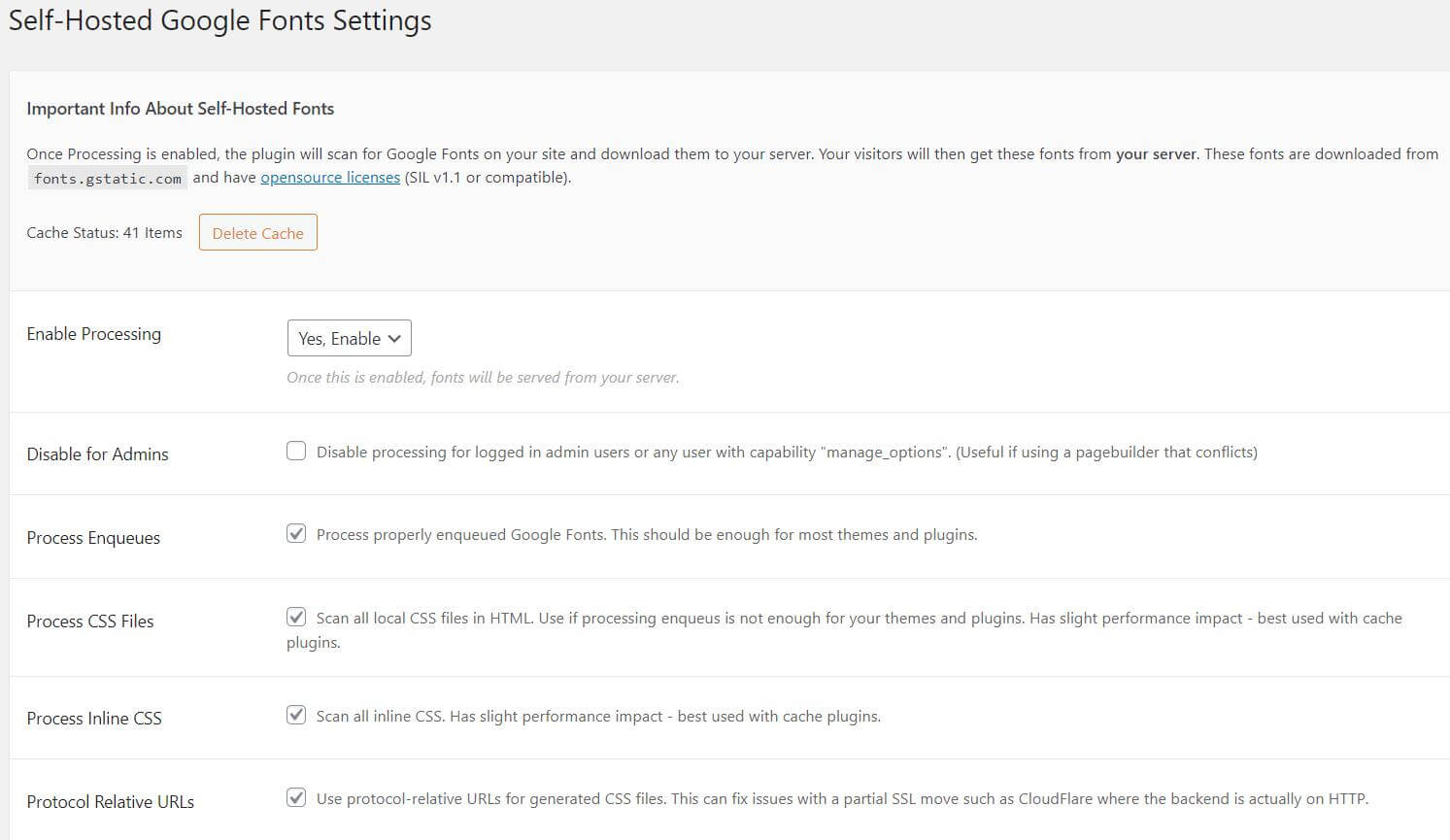Click the Self-Hosted Google Fonts Settings title
The width and height of the screenshot is (1450, 840).
(x=219, y=21)
